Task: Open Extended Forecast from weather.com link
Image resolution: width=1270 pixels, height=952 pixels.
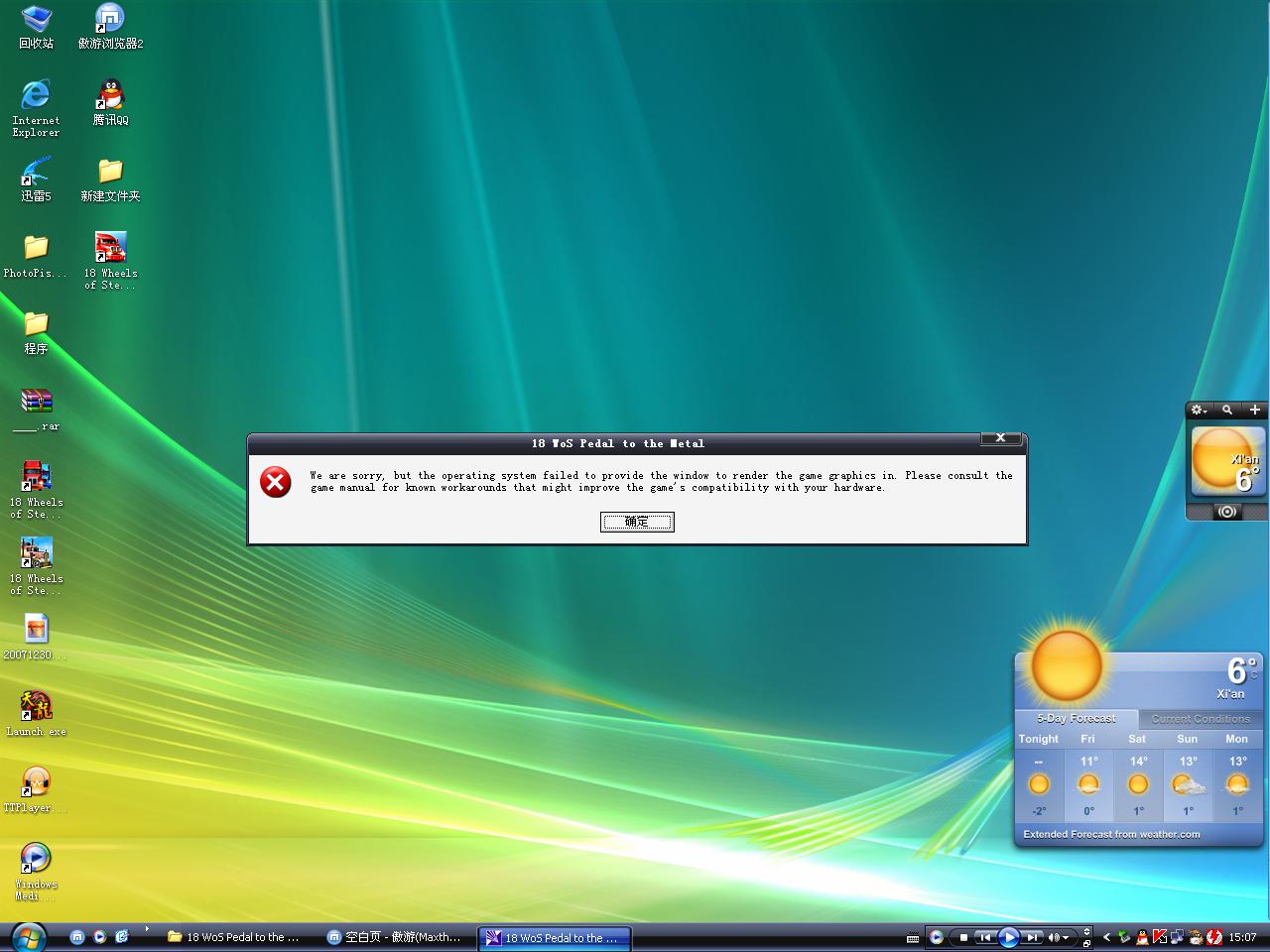Action: pyautogui.click(x=1111, y=834)
